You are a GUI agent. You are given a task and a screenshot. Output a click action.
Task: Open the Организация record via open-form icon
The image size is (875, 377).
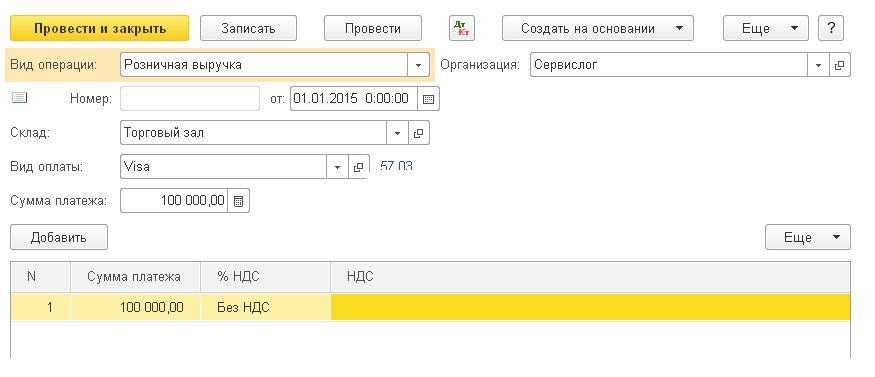point(840,65)
